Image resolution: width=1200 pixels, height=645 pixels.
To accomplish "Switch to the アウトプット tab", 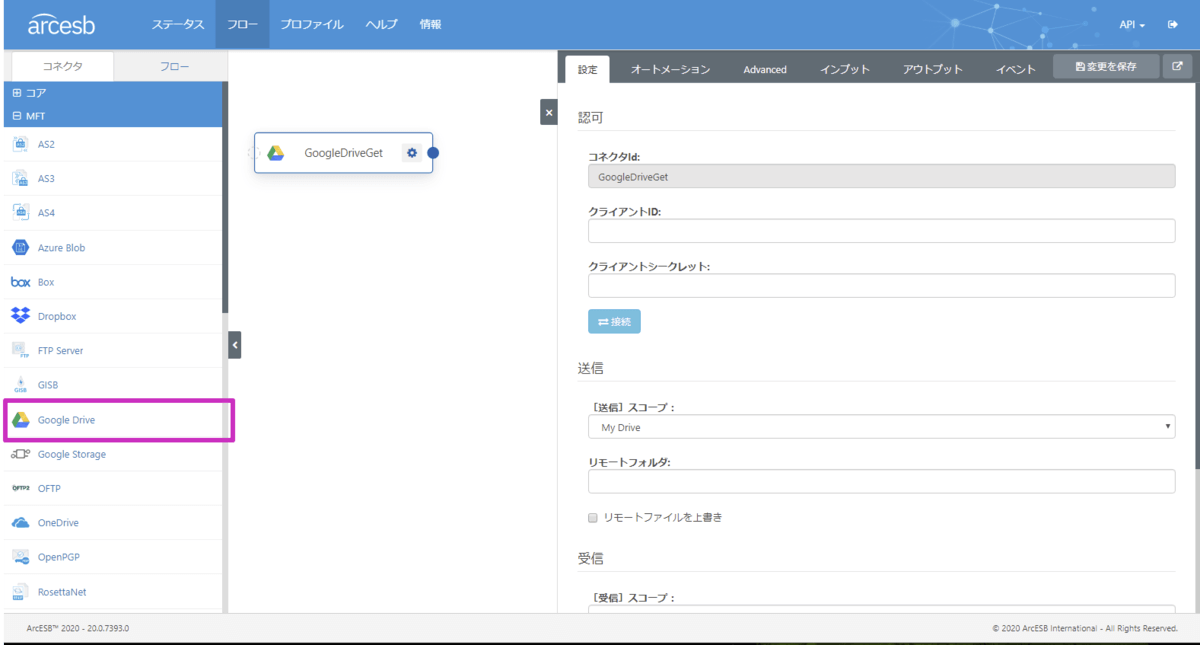I will point(933,69).
